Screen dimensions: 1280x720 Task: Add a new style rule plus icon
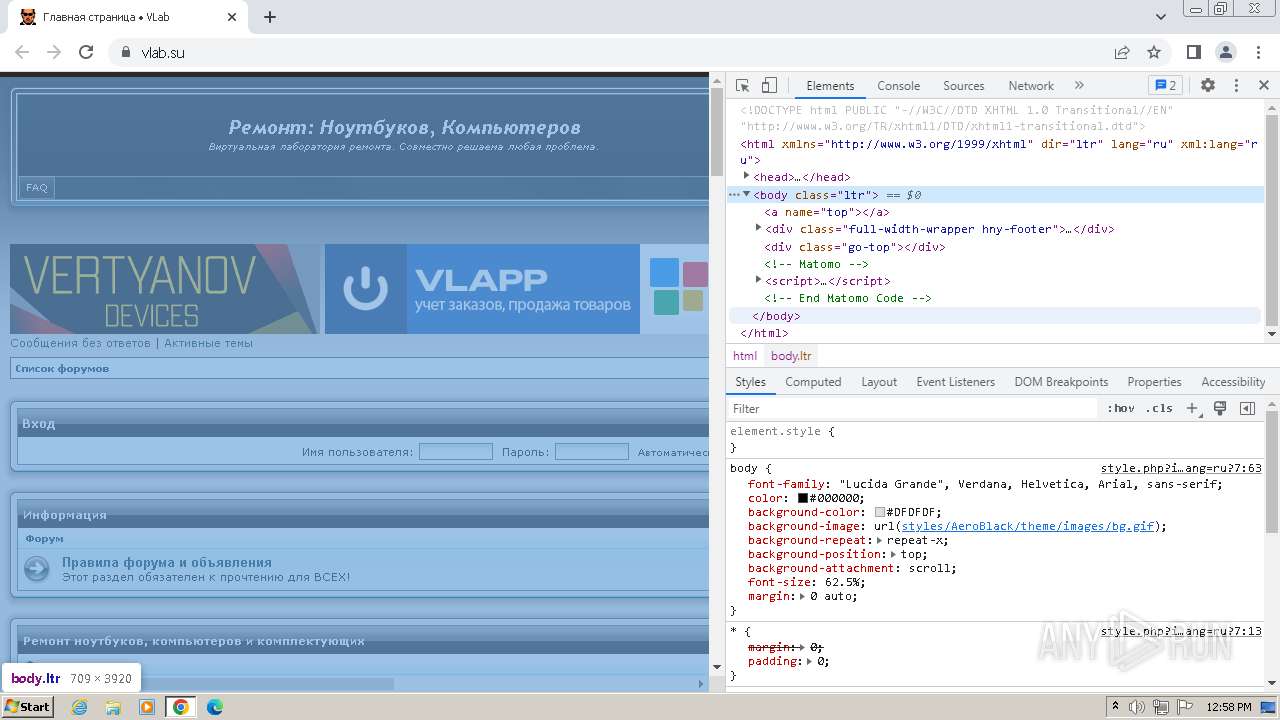[x=1192, y=409]
